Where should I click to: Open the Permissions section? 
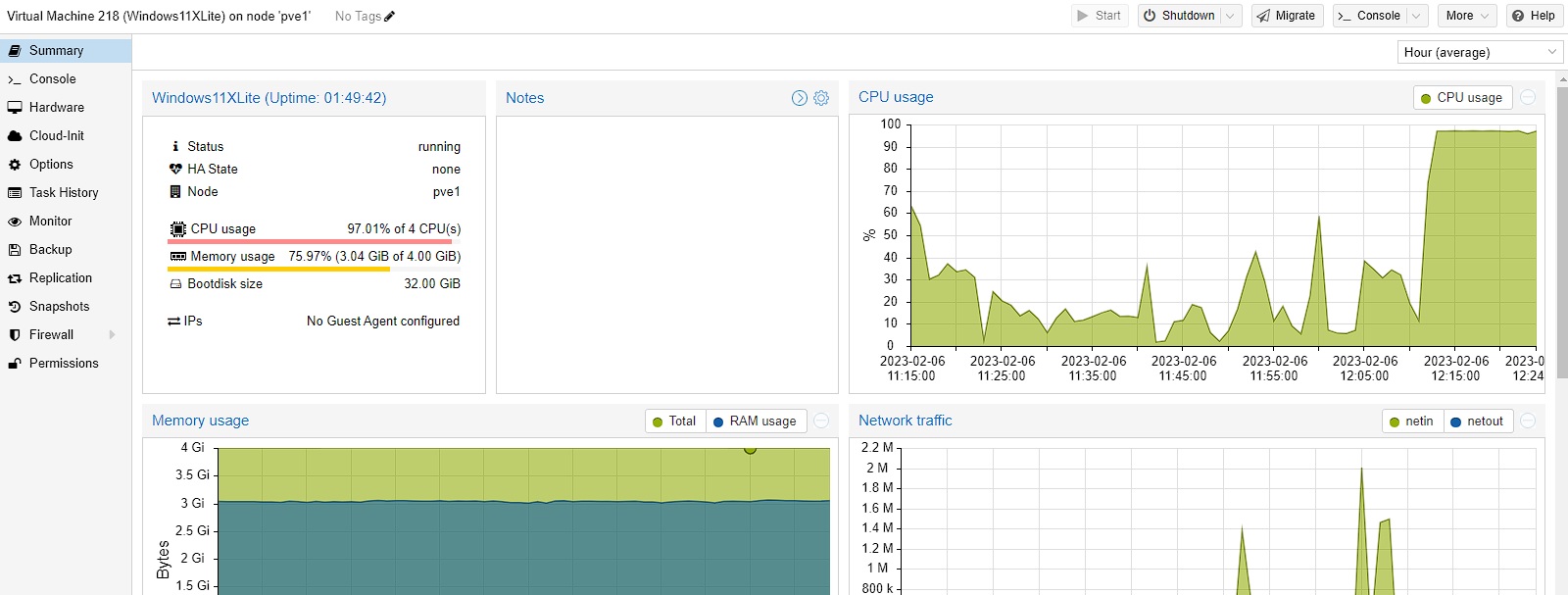point(65,364)
